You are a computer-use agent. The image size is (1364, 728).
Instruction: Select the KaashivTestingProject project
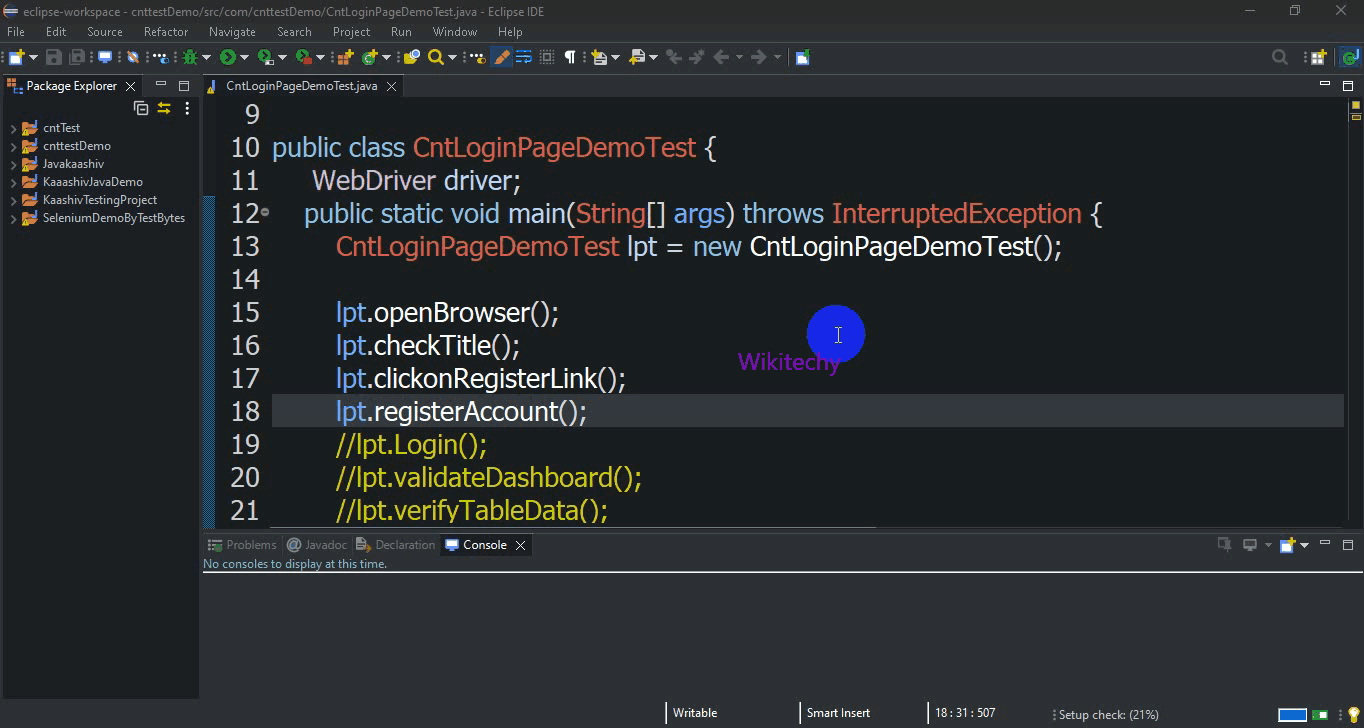99,200
